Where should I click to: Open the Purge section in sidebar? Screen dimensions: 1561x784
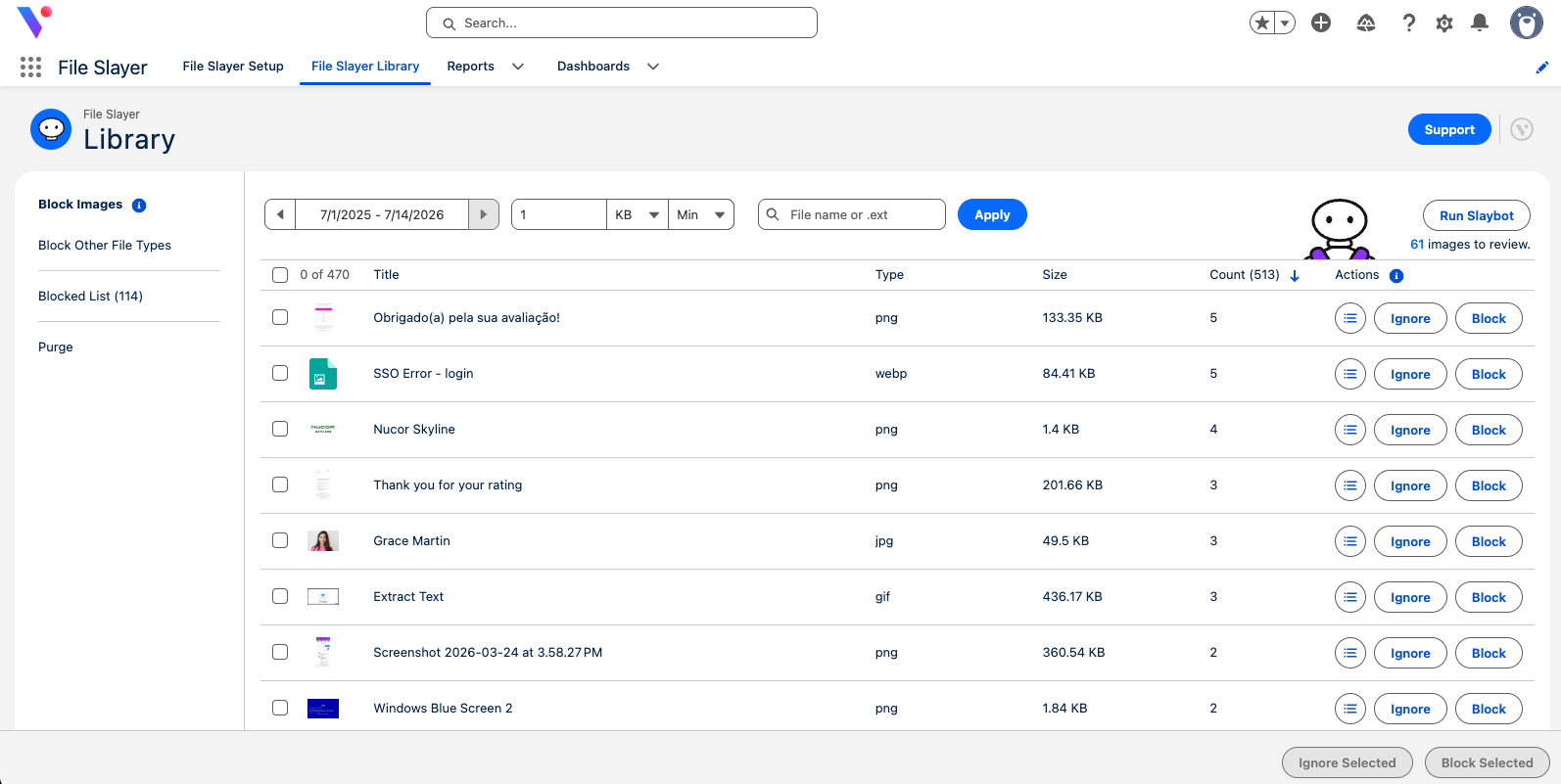tap(56, 347)
